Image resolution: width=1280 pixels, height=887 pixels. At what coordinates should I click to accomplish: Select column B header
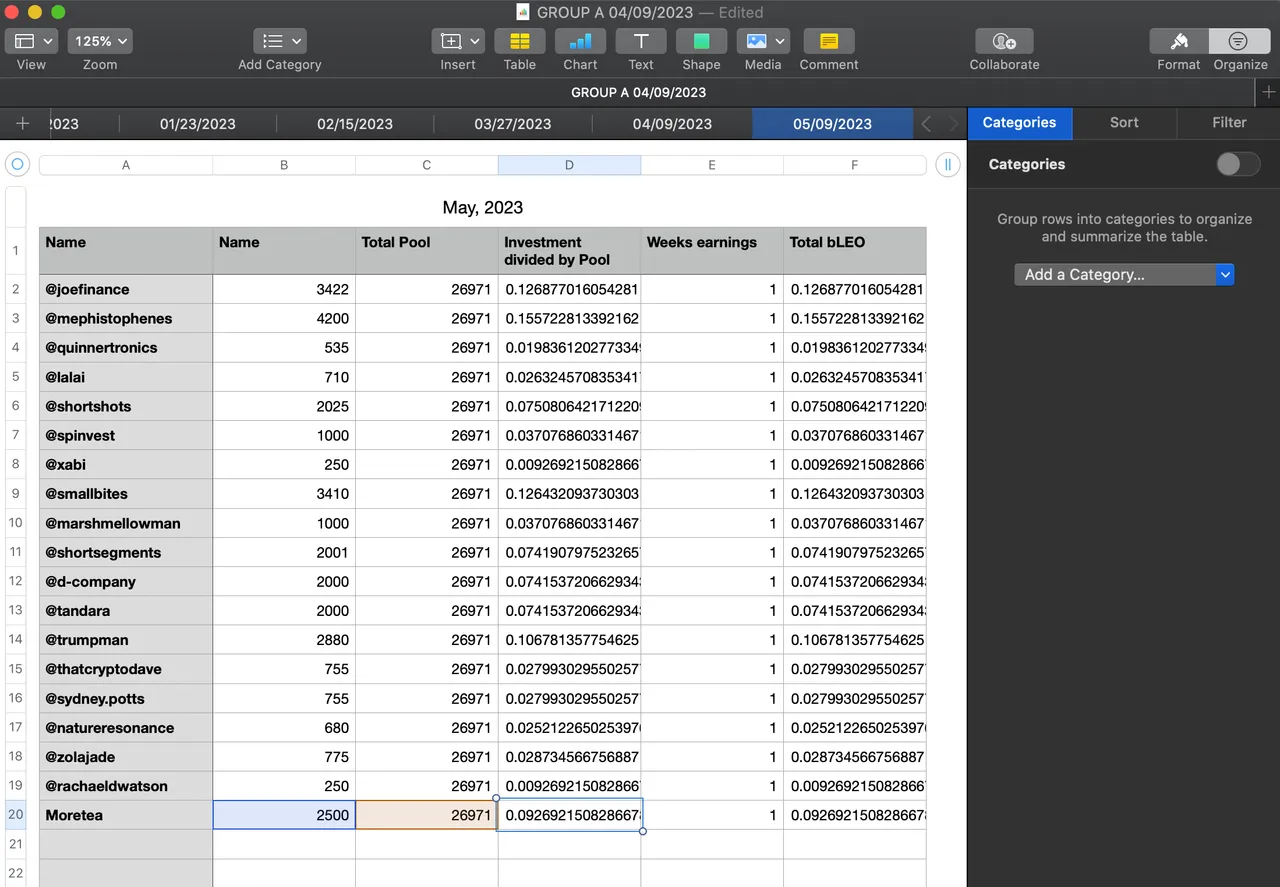(x=284, y=165)
